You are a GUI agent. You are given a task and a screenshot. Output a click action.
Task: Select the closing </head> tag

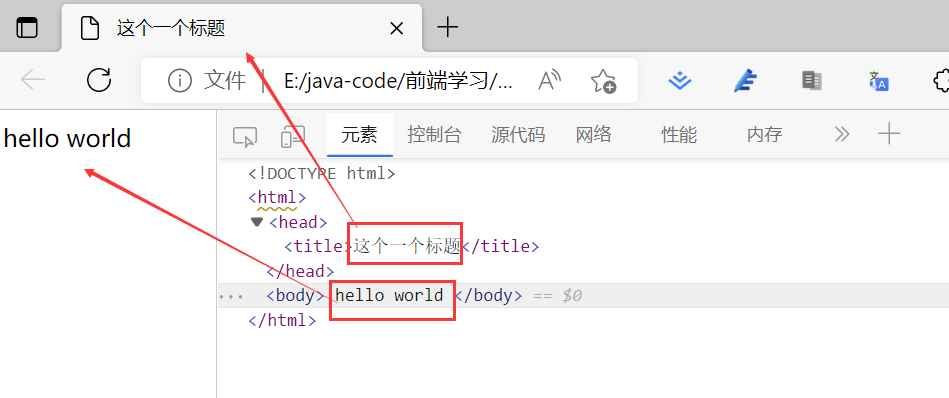coord(300,272)
